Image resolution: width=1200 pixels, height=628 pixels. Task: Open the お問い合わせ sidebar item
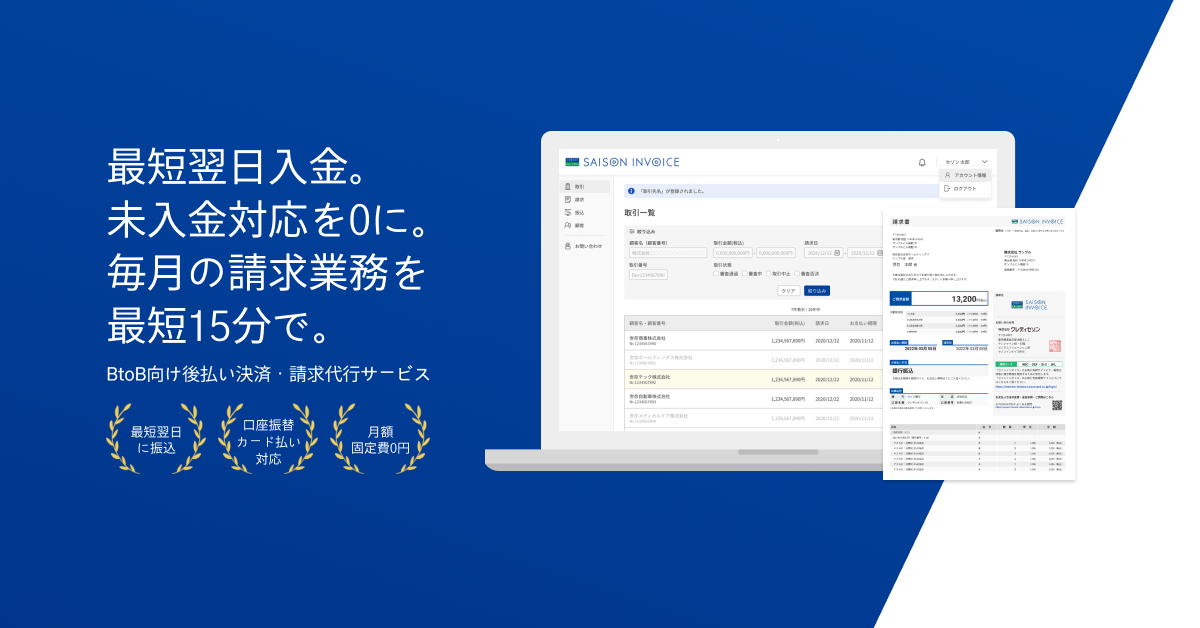click(x=584, y=245)
